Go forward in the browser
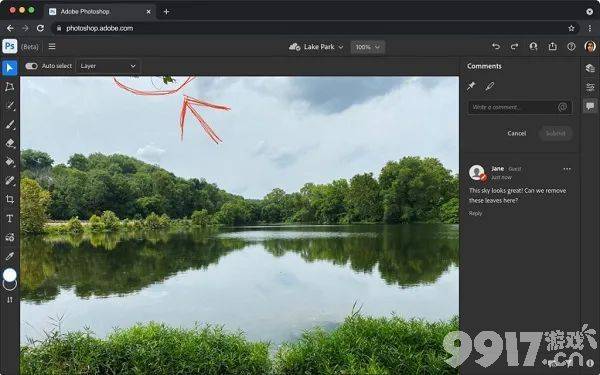 25,28
